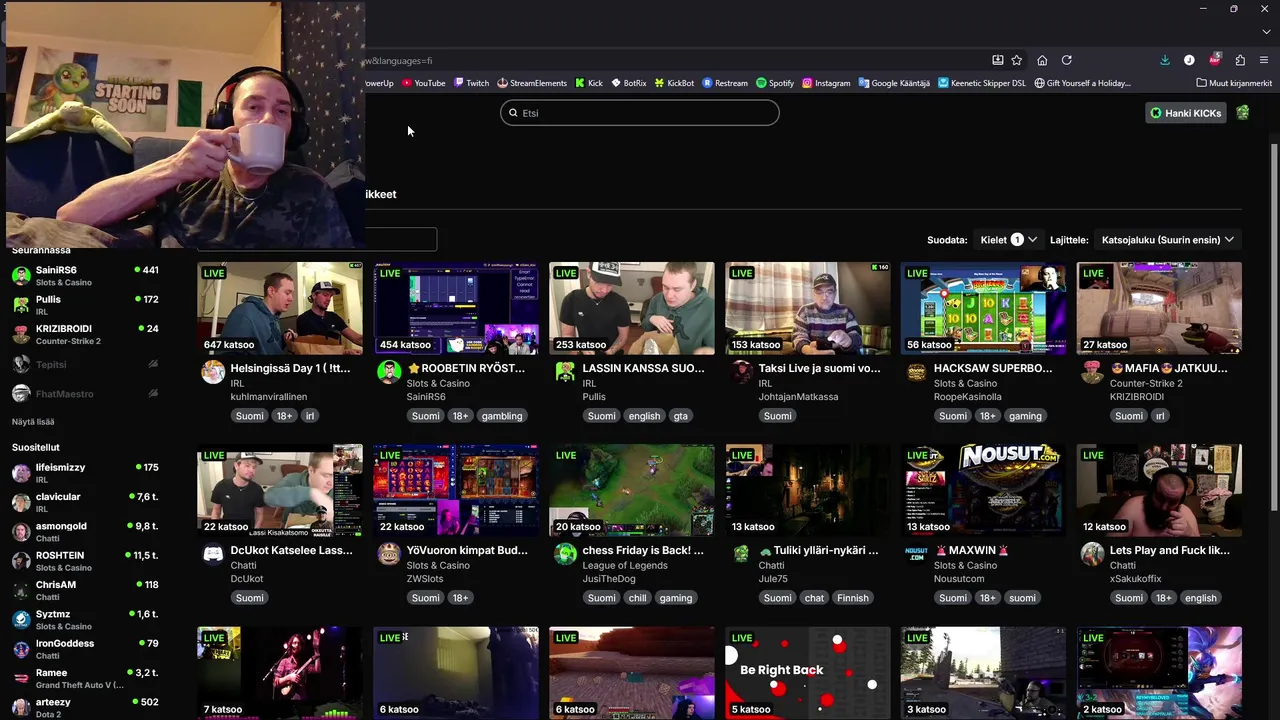Open the Pullis channel in the followed list
The height and width of the screenshot is (720, 1280).
(x=85, y=305)
